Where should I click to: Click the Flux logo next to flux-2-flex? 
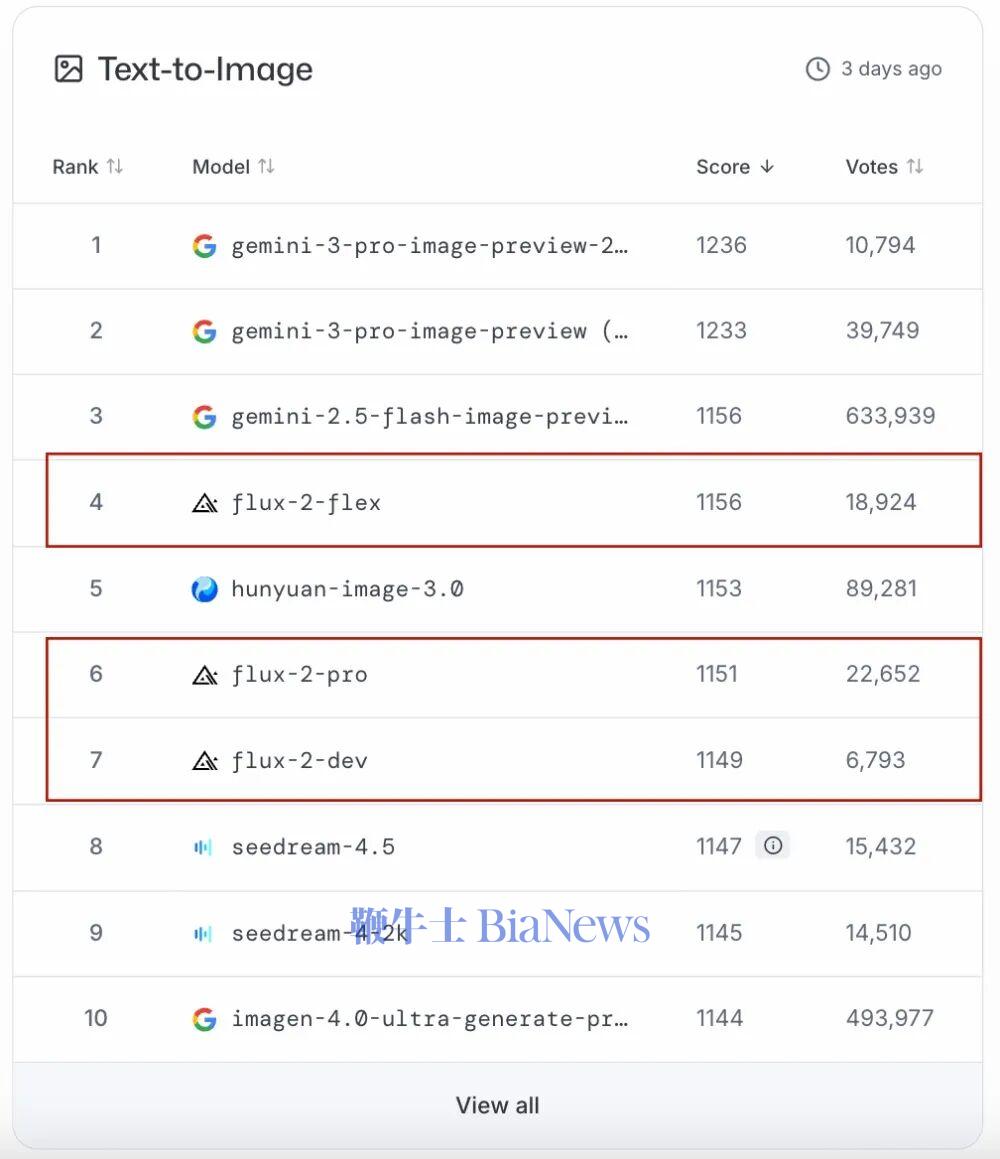tap(204, 503)
